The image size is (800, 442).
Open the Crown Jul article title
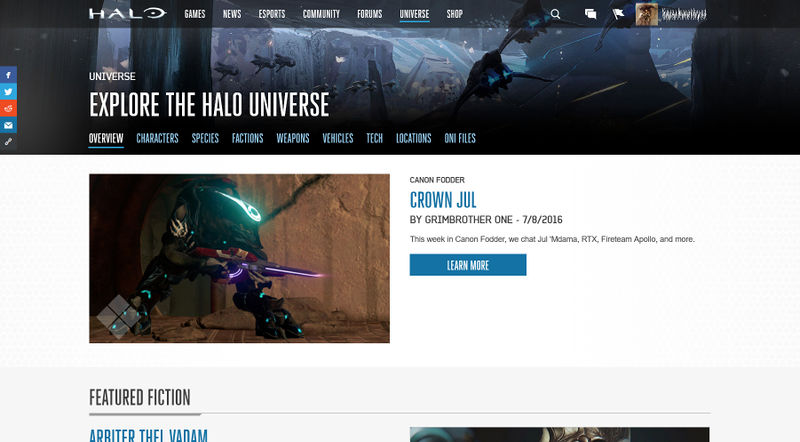click(443, 198)
